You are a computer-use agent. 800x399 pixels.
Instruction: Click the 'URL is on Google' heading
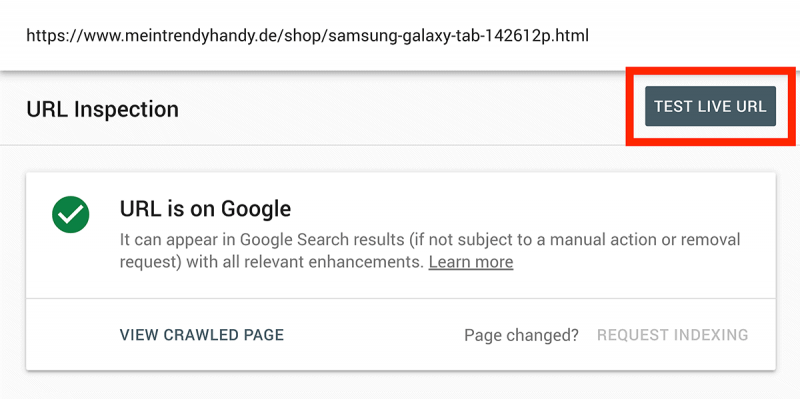coord(206,209)
